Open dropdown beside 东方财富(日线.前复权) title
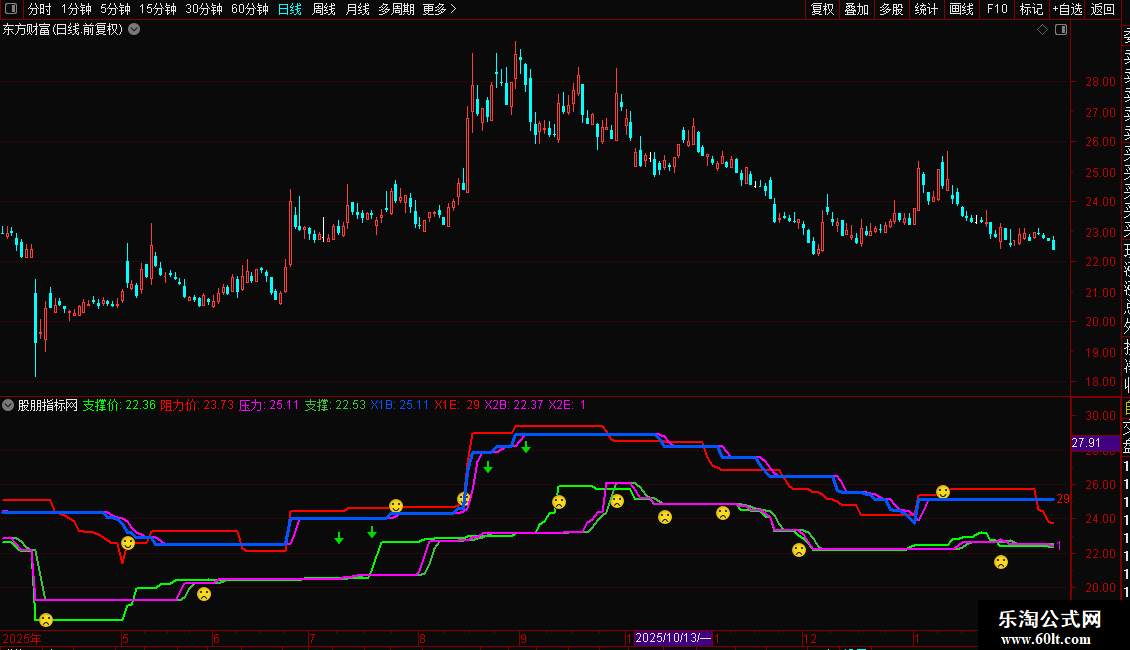Screen dimensions: 1130x650 coord(134,29)
